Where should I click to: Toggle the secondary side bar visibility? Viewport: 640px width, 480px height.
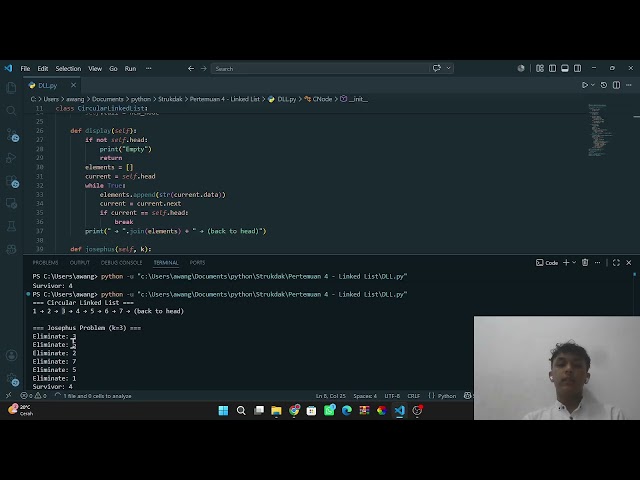(x=578, y=68)
